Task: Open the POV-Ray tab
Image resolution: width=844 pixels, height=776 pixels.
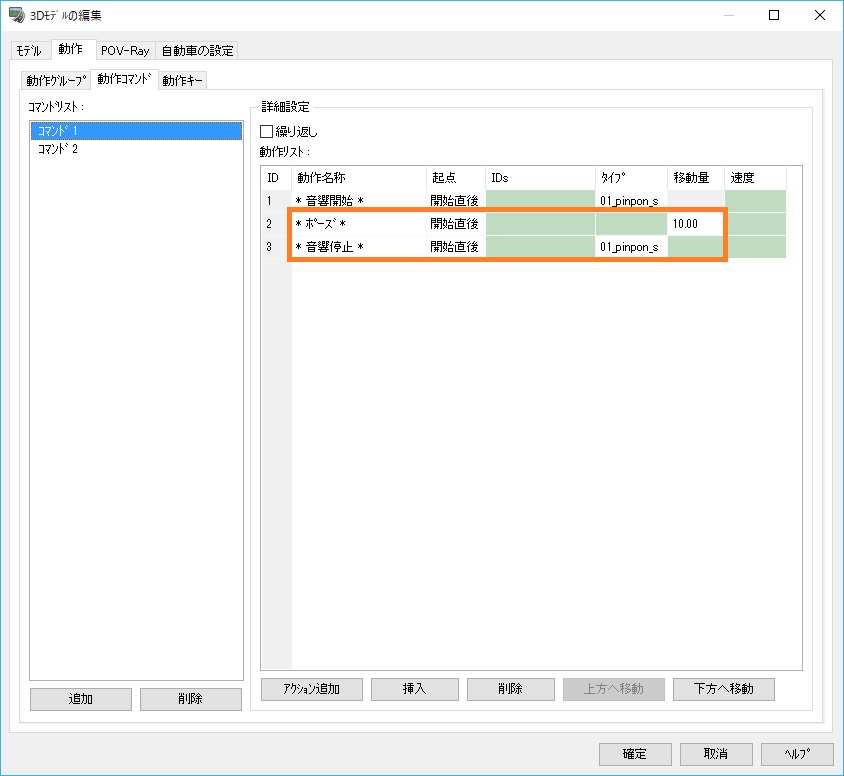Action: [125, 51]
